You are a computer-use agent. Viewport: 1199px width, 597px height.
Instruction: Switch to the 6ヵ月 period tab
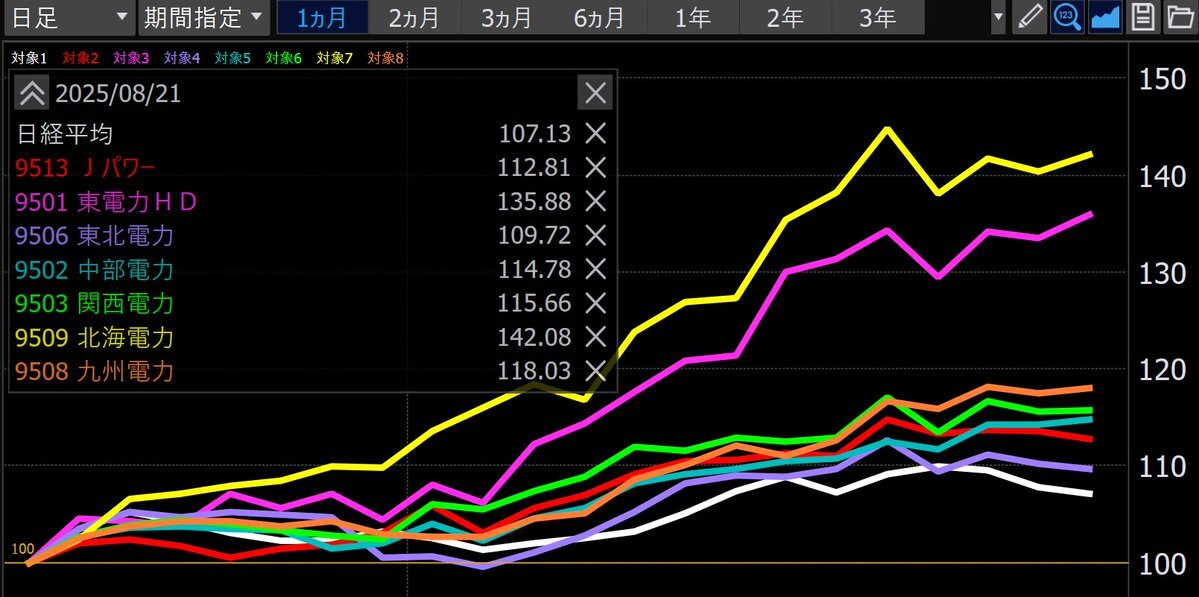(600, 18)
